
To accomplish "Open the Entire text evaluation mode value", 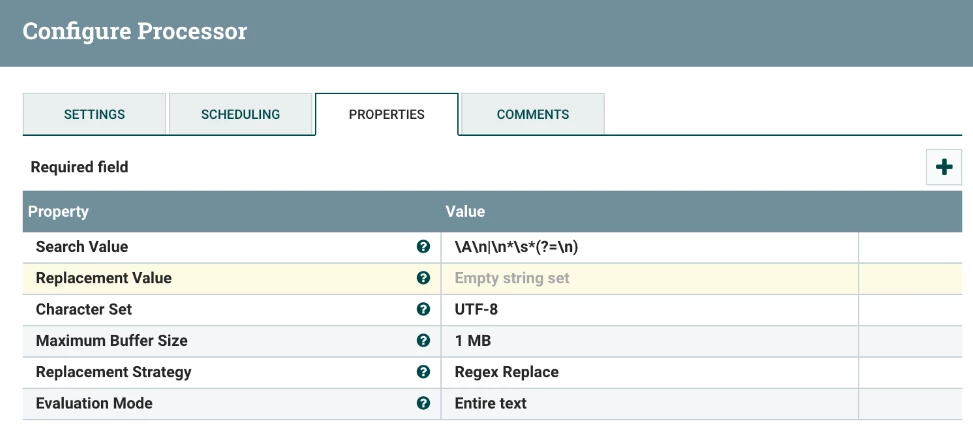I will tap(650, 404).
